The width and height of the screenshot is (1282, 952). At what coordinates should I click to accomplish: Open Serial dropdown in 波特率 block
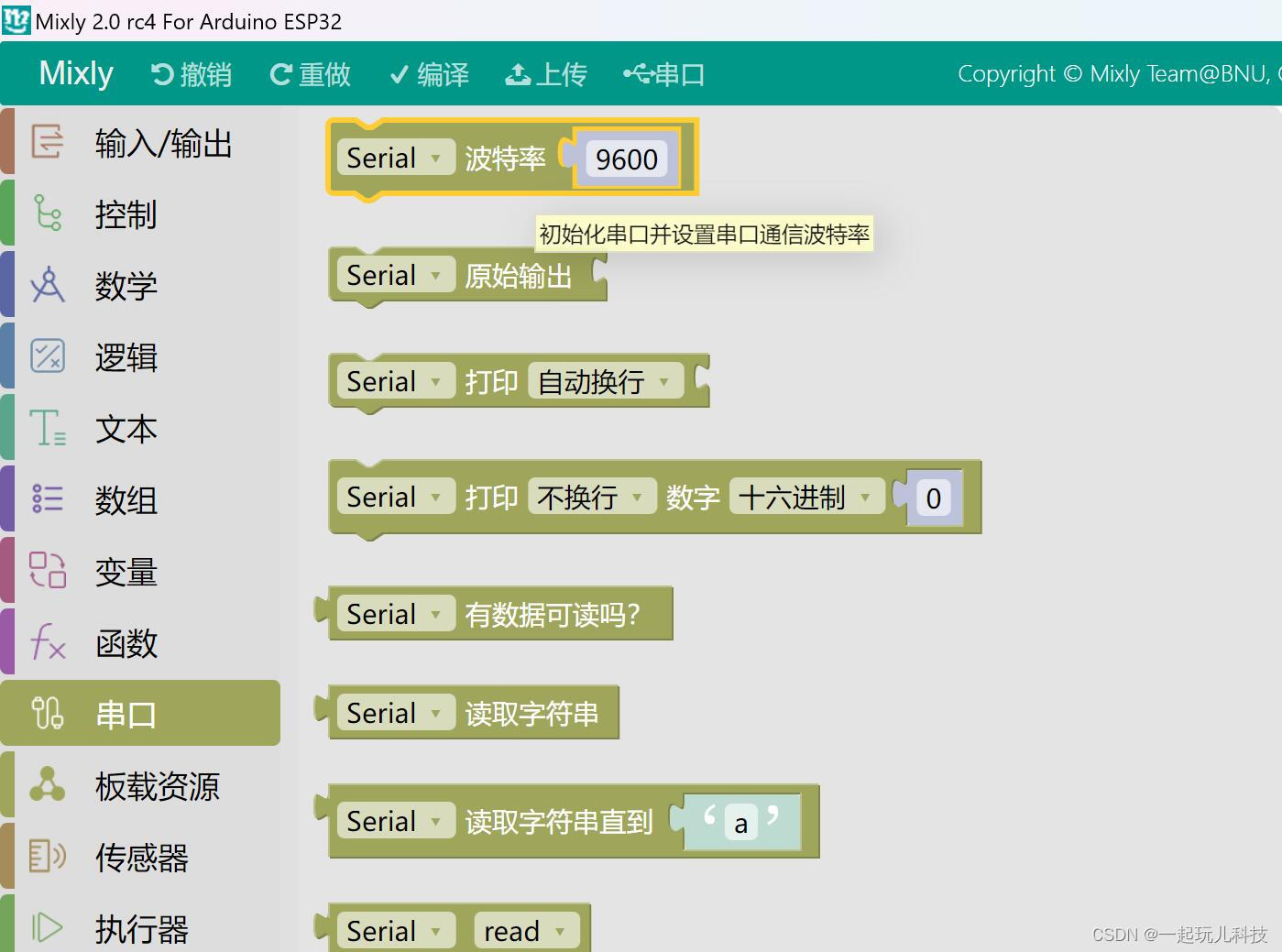pos(396,158)
